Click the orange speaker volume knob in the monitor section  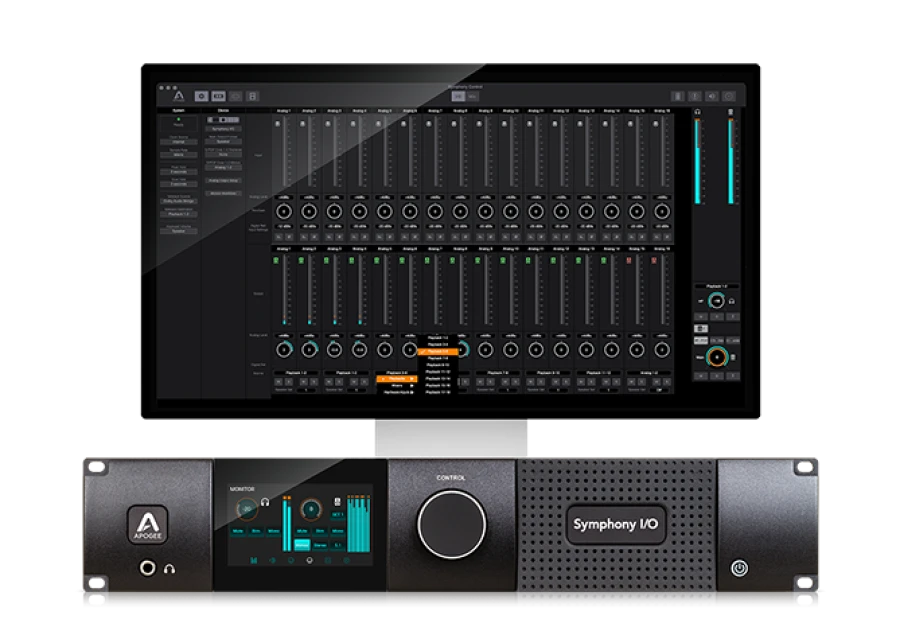coord(717,357)
